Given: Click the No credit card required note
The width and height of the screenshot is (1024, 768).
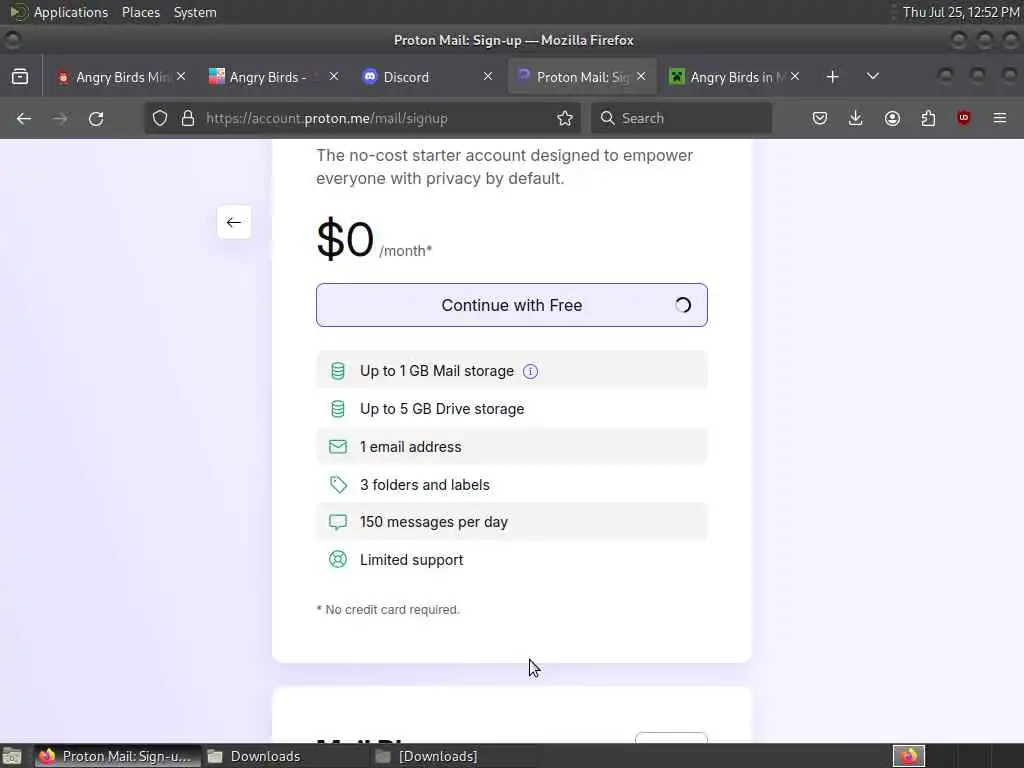Looking at the screenshot, I should [388, 609].
